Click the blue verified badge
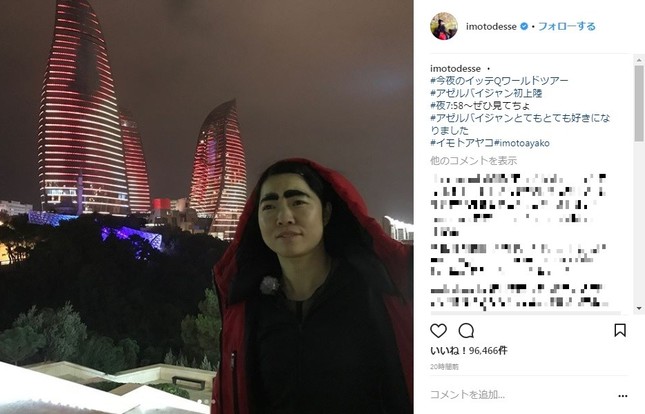This screenshot has height=414, width=645. [x=524, y=26]
